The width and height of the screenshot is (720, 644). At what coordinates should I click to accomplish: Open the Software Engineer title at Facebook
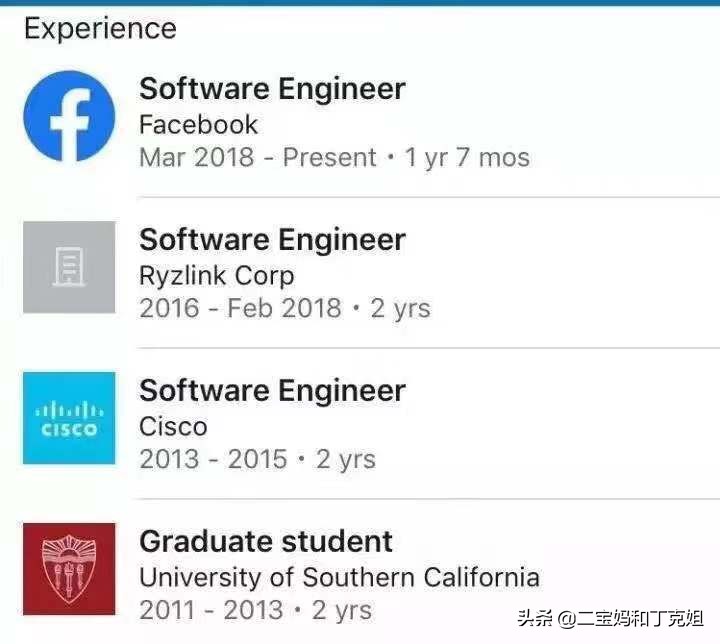click(x=272, y=89)
